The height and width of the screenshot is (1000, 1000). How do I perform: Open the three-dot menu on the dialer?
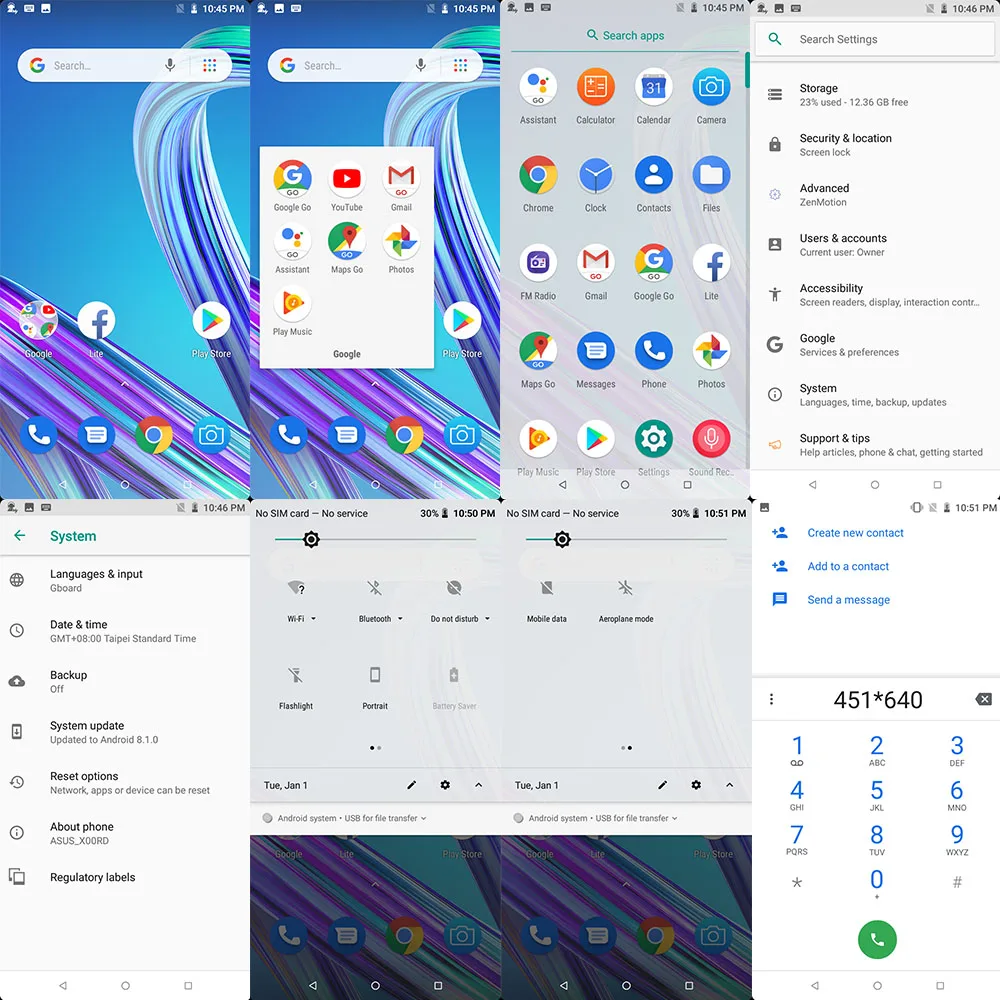click(772, 700)
